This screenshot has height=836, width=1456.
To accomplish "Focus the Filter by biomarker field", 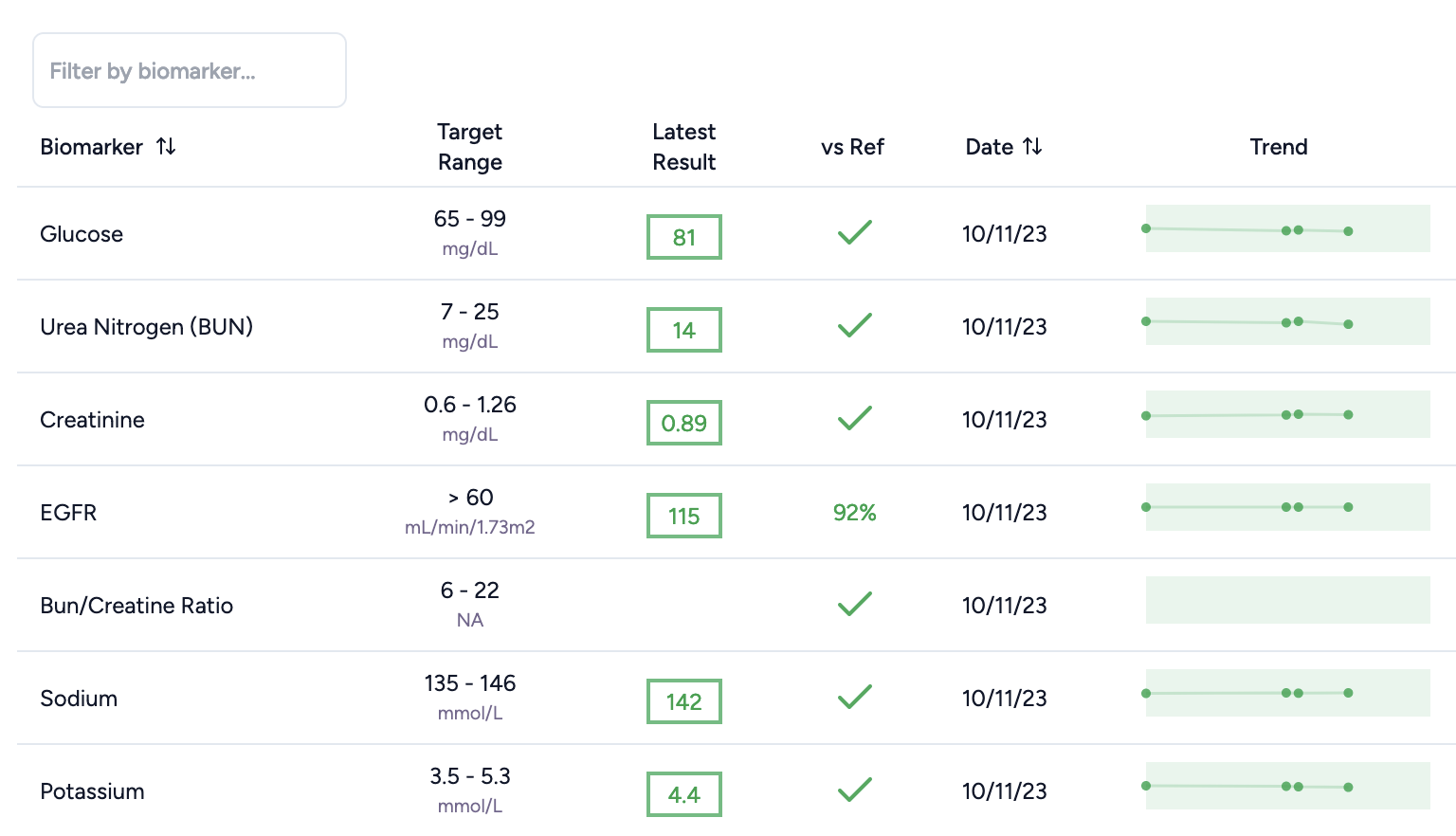I will coord(190,71).
